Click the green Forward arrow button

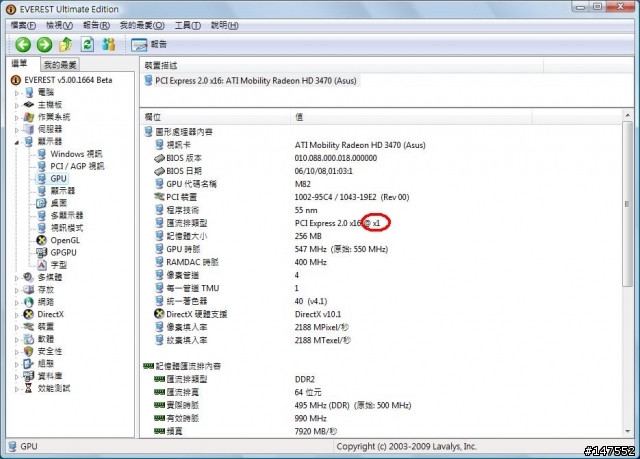click(44, 44)
